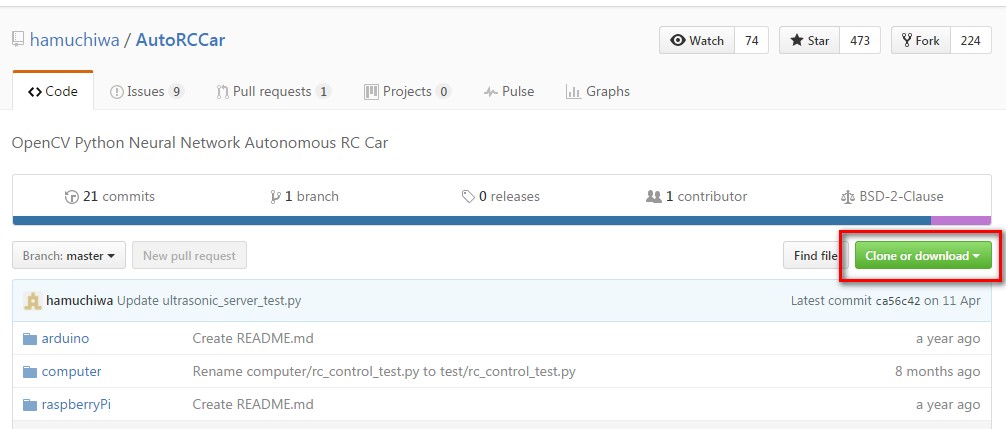Image resolution: width=1006 pixels, height=429 pixels.
Task: Fork the AutoRCCar repository
Action: [921, 40]
